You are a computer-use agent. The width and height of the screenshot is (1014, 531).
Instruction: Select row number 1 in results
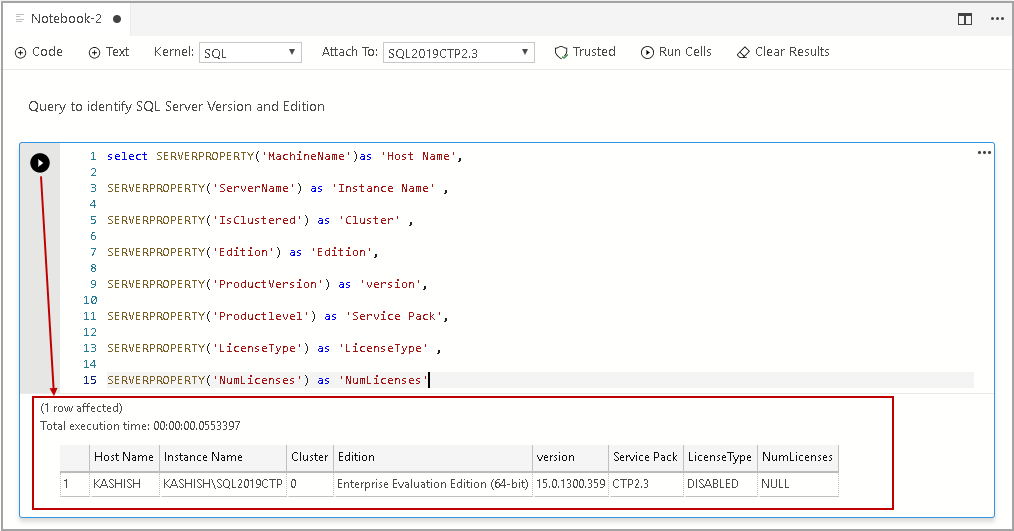(x=67, y=484)
